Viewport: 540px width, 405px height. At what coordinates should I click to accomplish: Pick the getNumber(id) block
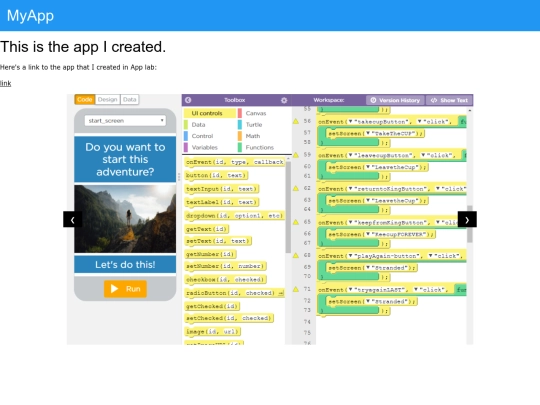pos(210,254)
